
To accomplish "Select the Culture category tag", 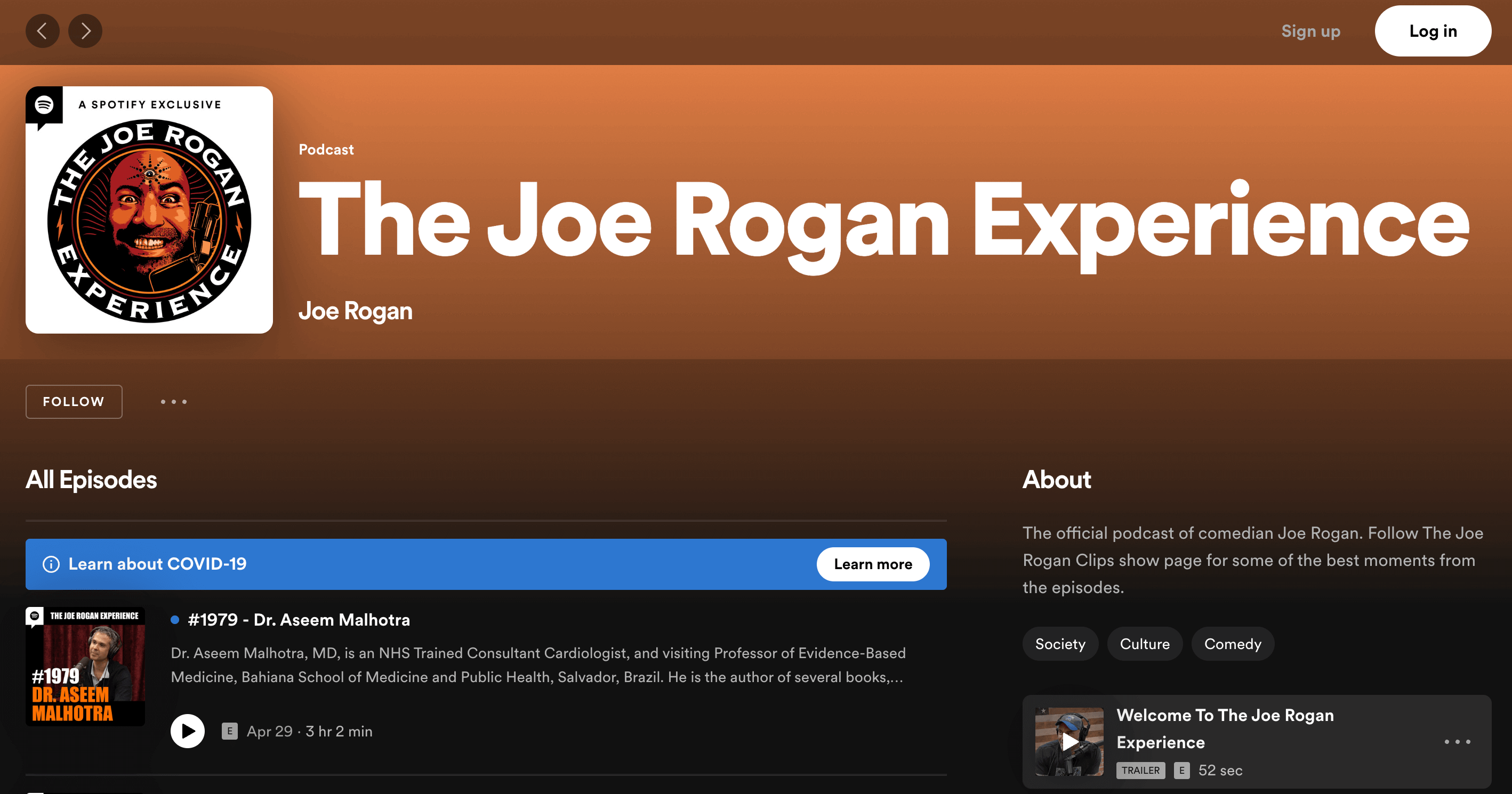I will pos(1144,644).
